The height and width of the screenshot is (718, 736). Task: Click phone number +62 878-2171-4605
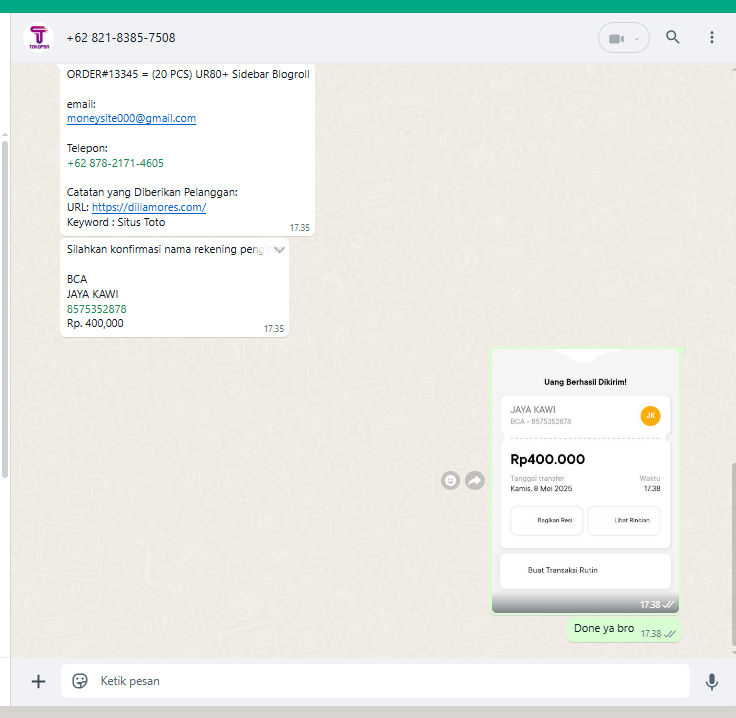tap(115, 163)
